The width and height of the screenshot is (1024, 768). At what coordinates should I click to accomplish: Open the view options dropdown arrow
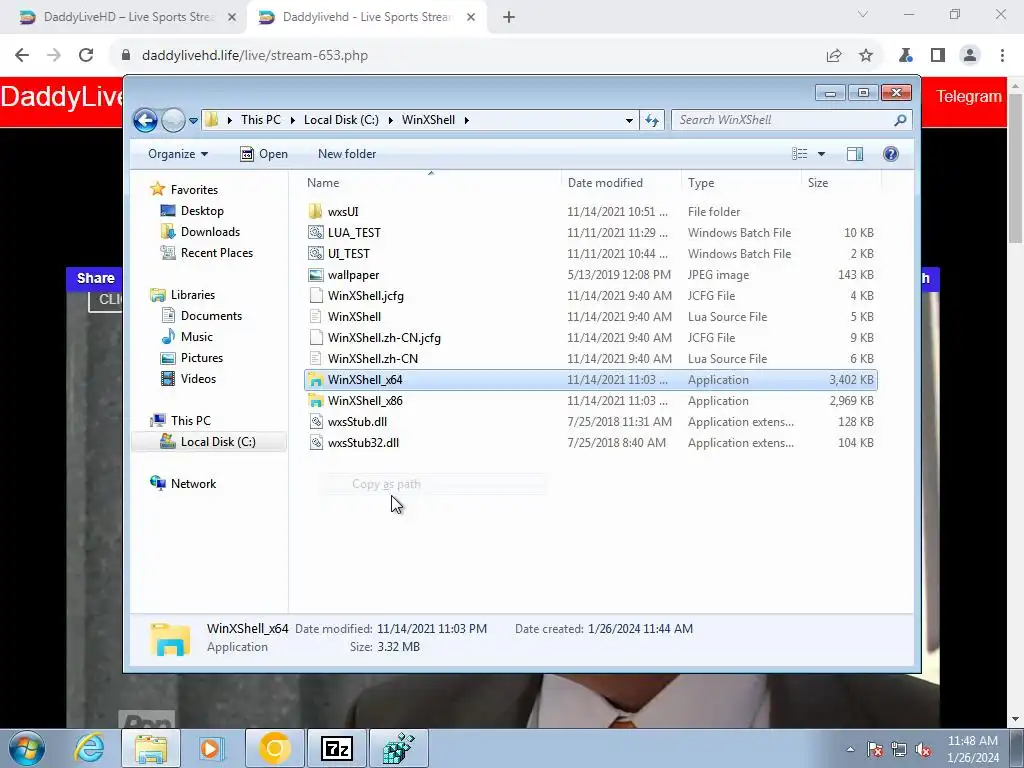coord(822,154)
